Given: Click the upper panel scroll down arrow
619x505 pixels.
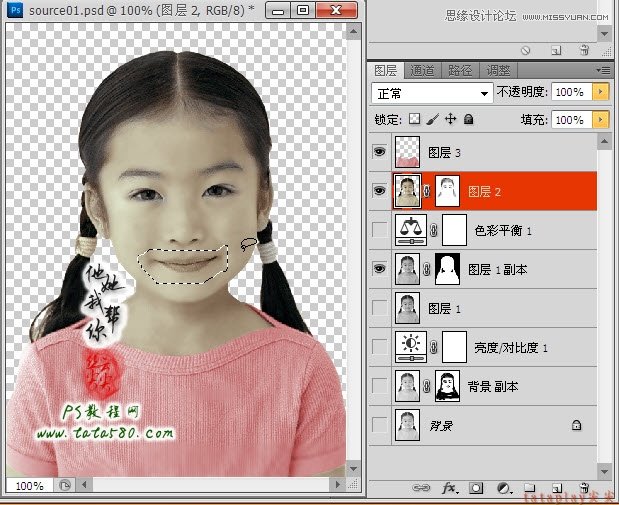Looking at the screenshot, I should [604, 34].
